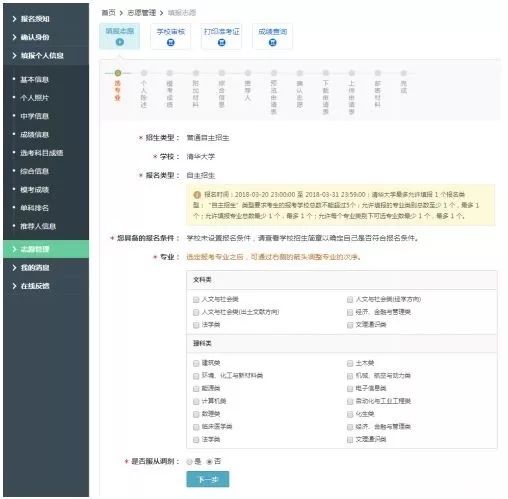Click the 完成 step dot

coord(404,73)
